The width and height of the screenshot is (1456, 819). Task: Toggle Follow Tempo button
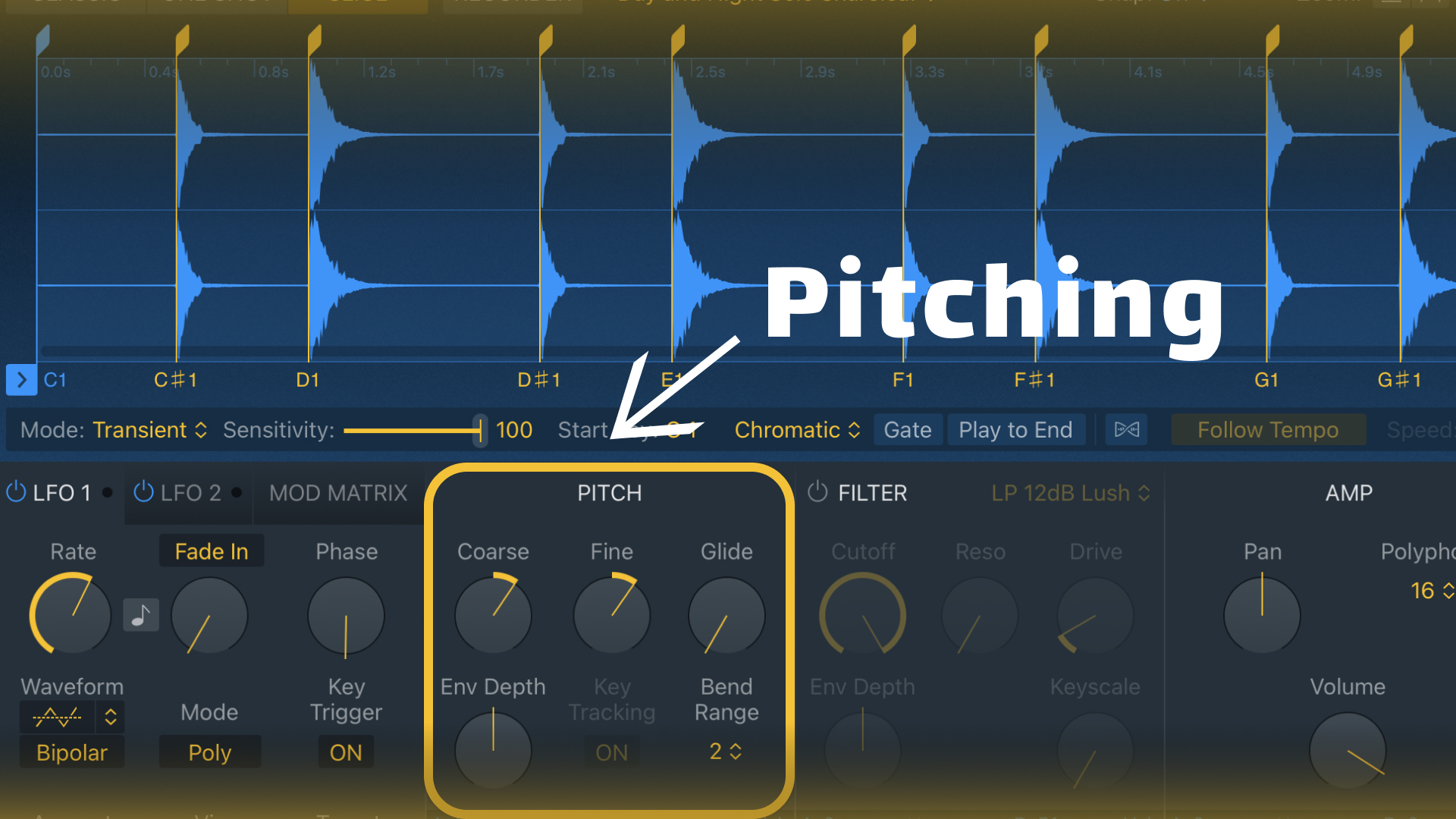click(1268, 430)
